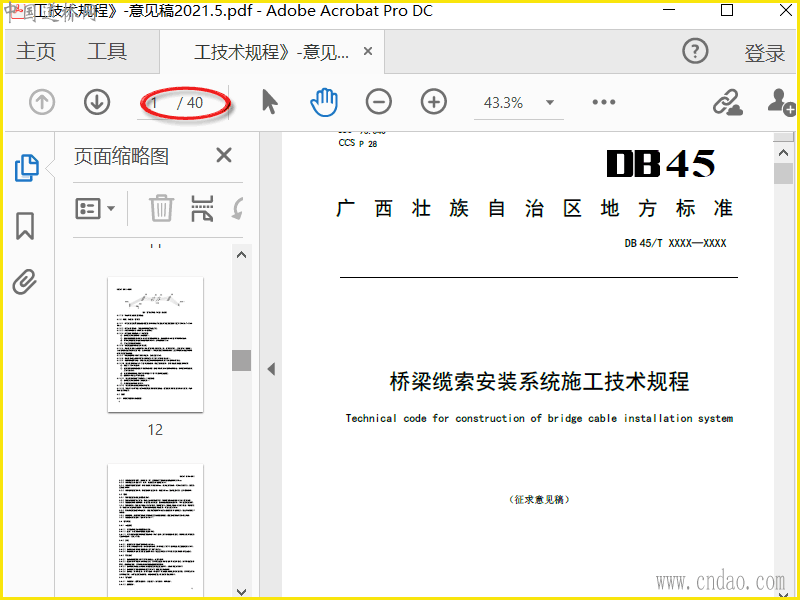The image size is (800, 600).
Task: Click the document vertical scrollbar handle
Action: (783, 173)
